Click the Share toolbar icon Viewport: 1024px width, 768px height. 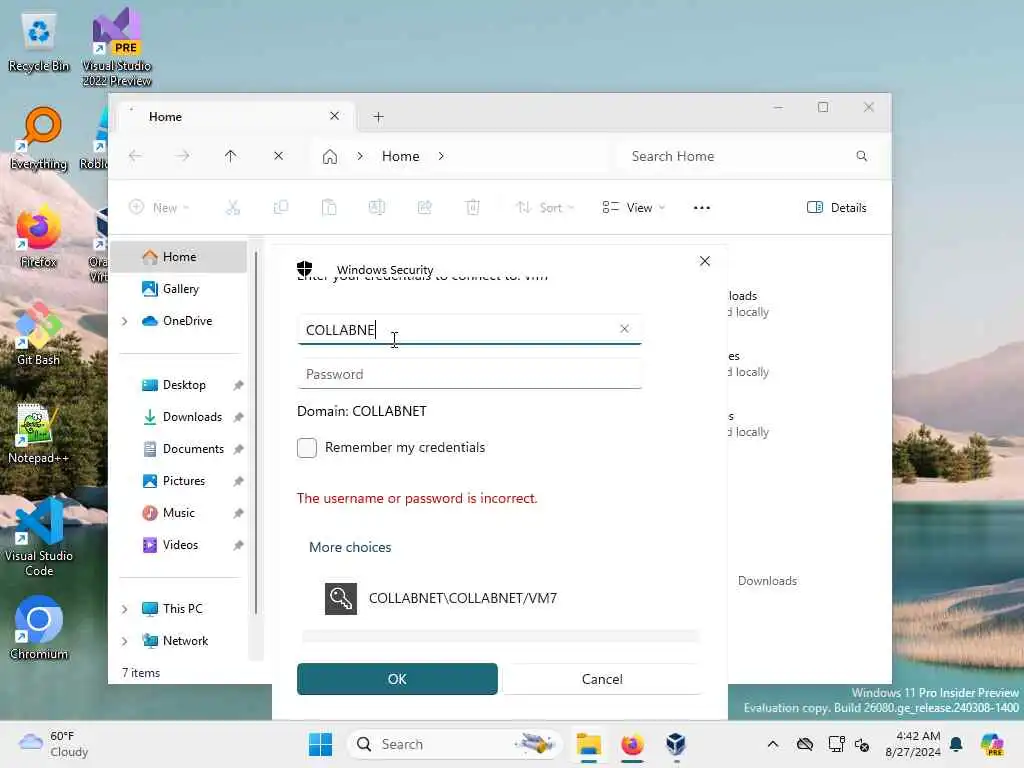pyautogui.click(x=424, y=208)
